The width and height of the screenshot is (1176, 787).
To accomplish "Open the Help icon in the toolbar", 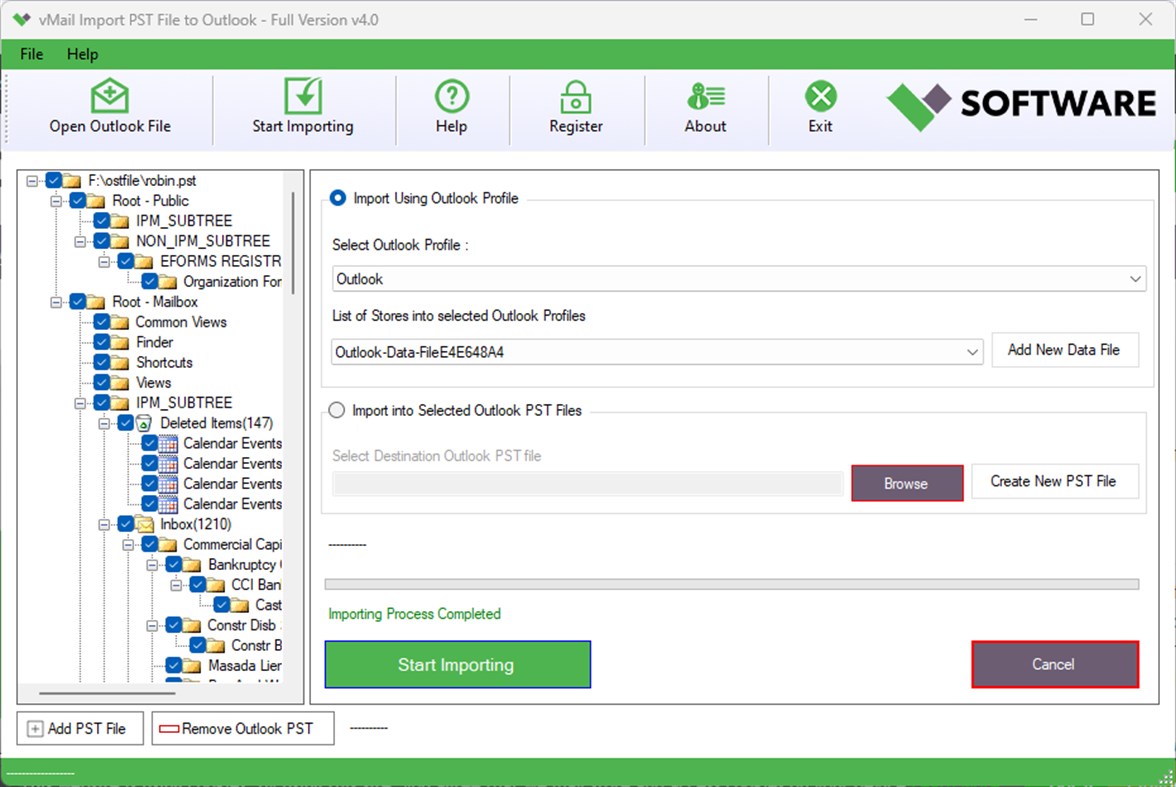I will 452,97.
